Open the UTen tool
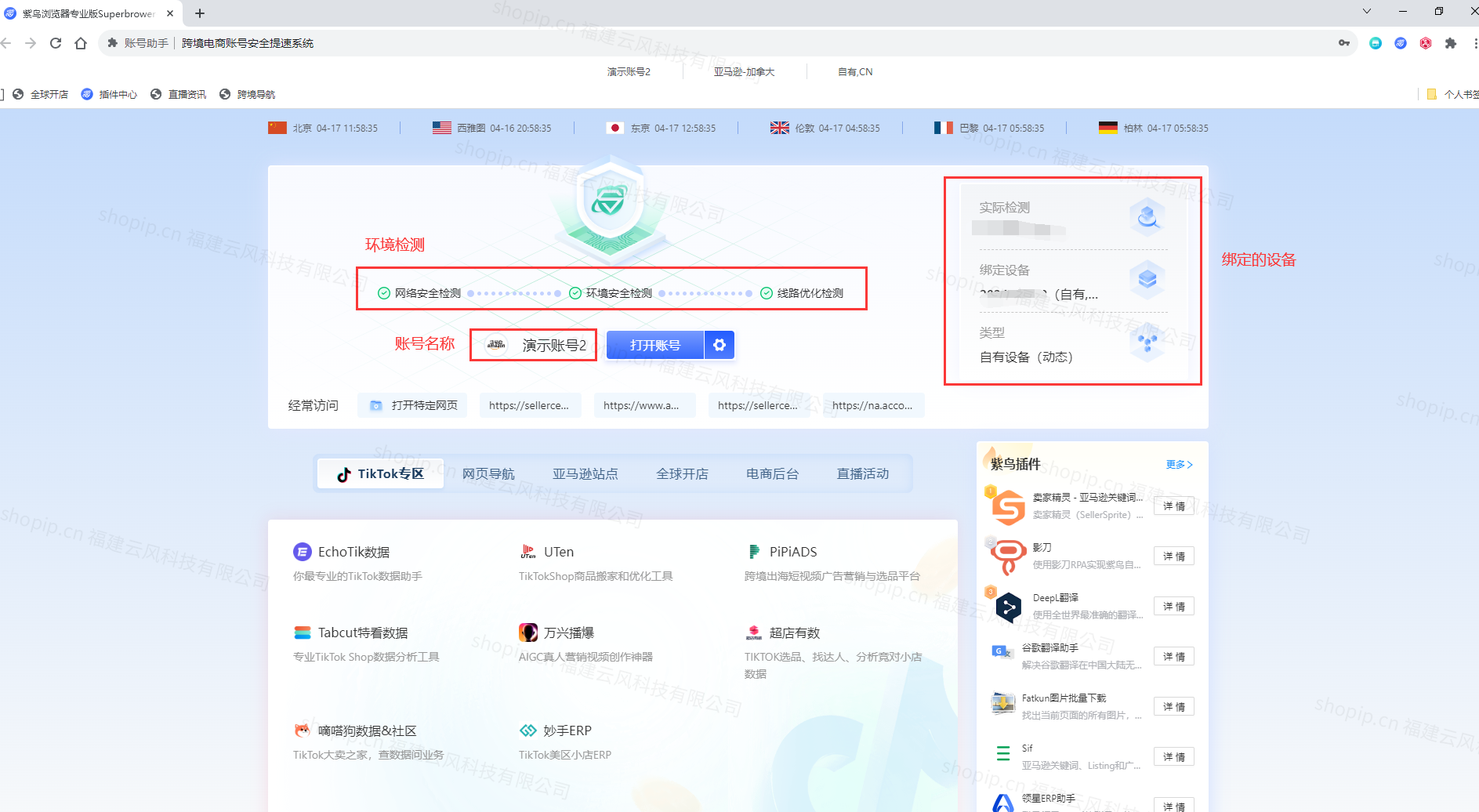 [x=546, y=552]
